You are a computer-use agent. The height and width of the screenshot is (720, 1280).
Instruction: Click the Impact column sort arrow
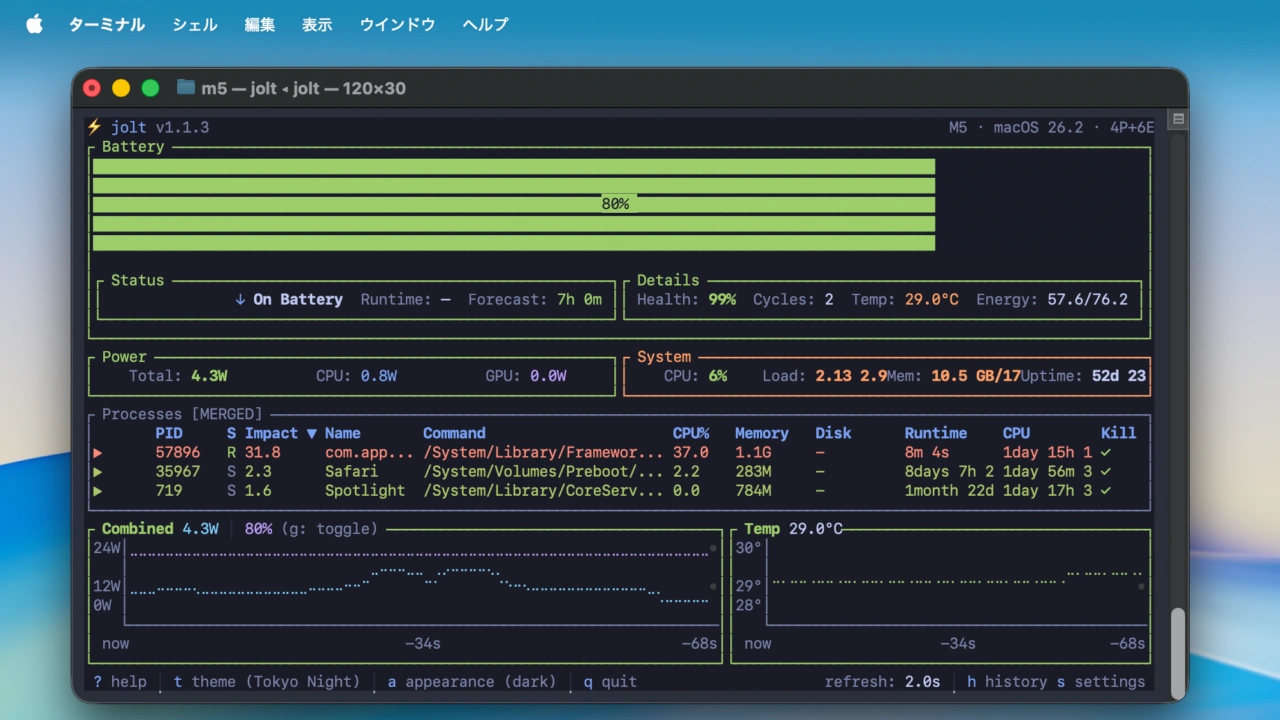(310, 433)
